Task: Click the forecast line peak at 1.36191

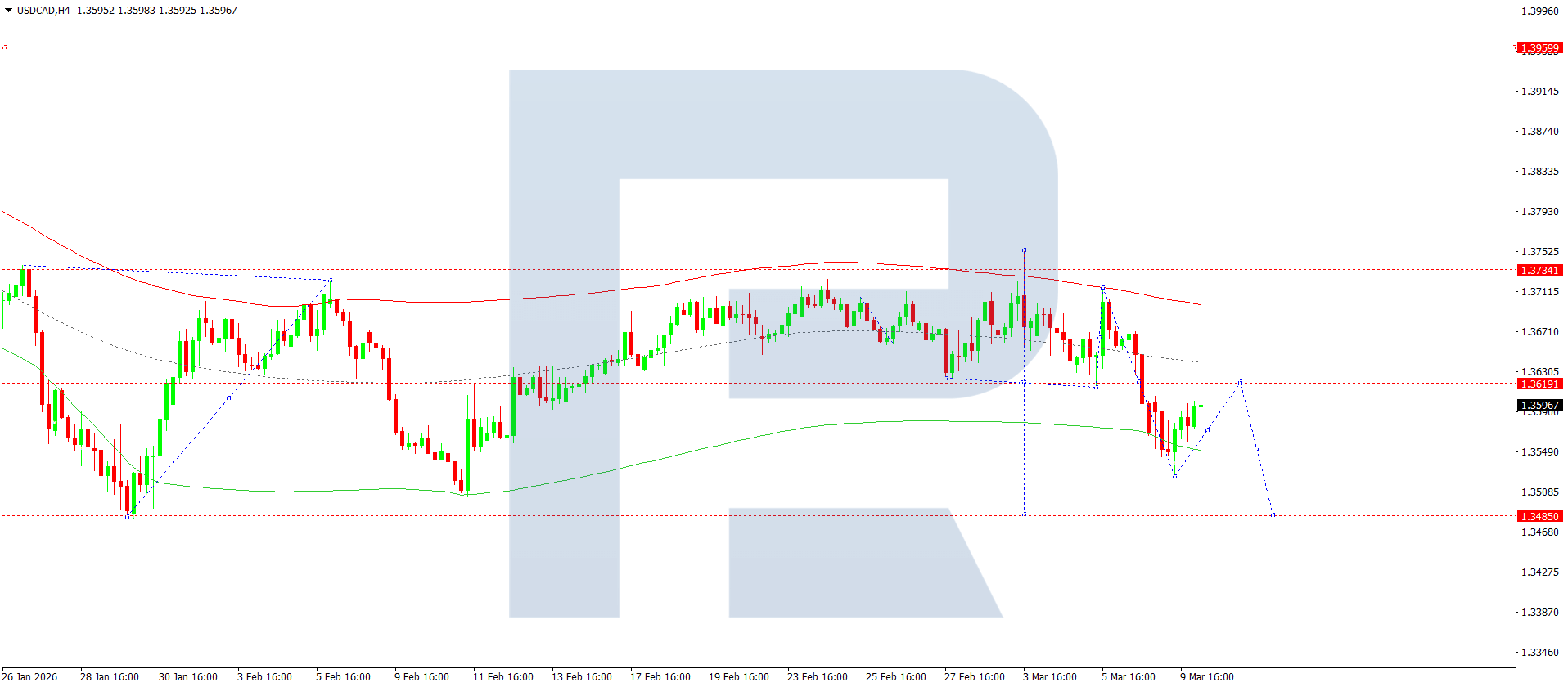Action: point(1241,382)
